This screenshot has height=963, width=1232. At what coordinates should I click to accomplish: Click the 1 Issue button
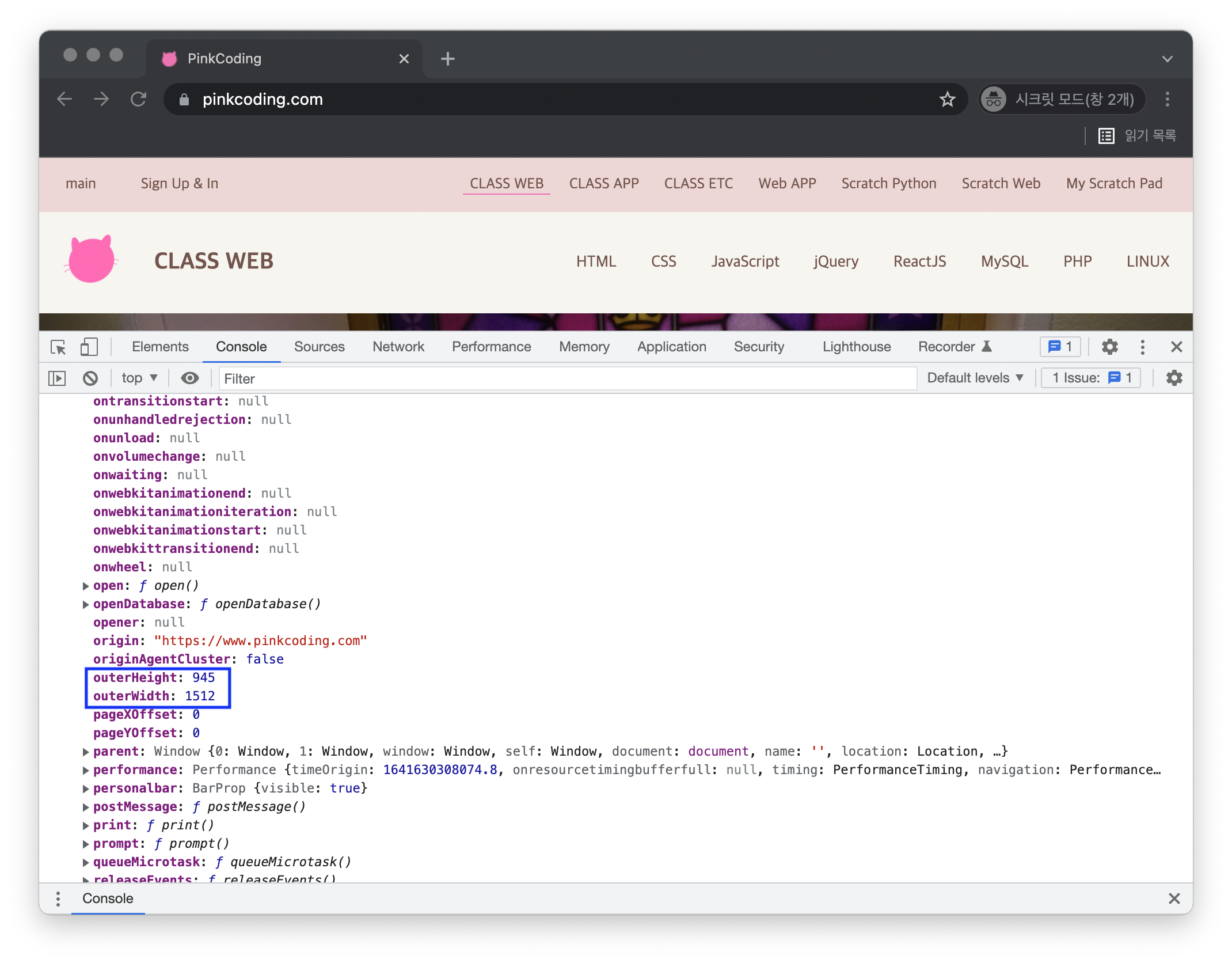point(1091,378)
